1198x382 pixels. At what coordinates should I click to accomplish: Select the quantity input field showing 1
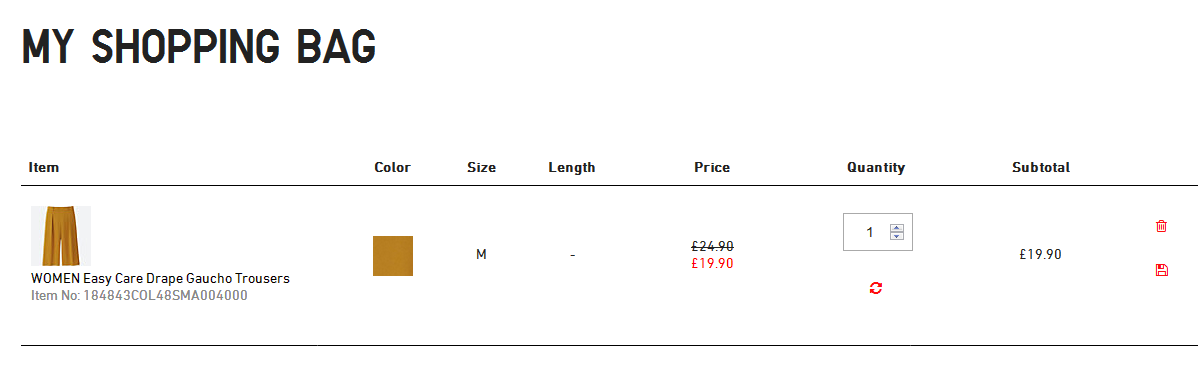pyautogui.click(x=878, y=231)
